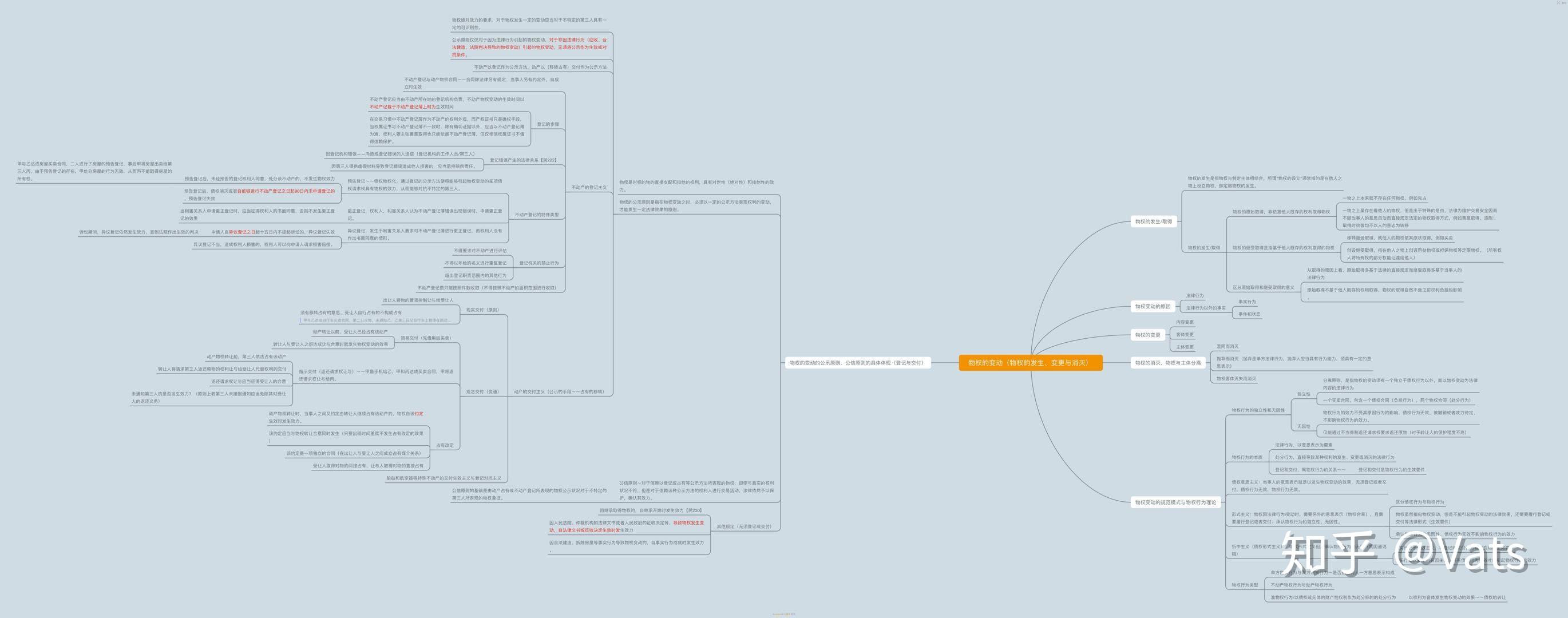Click the 因继承取得物权的 subtopic 【民230】
The image size is (1568, 618).
[x=651, y=510]
